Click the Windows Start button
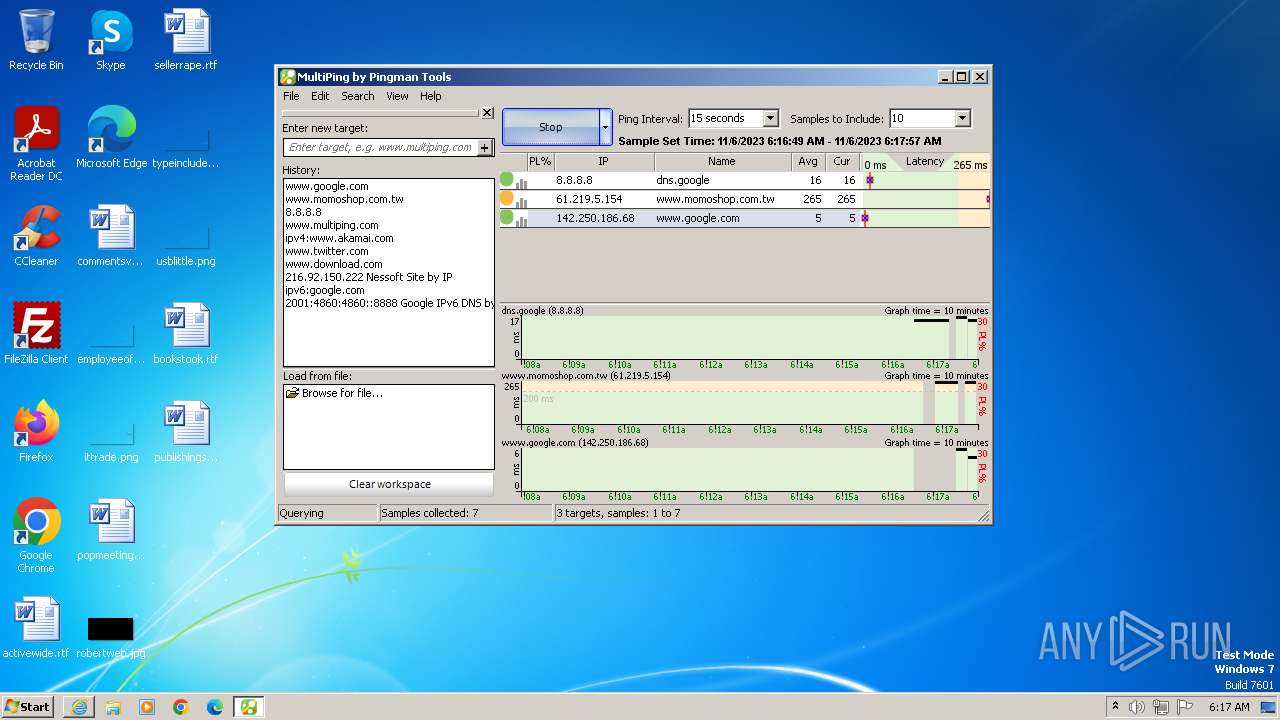 [x=28, y=706]
